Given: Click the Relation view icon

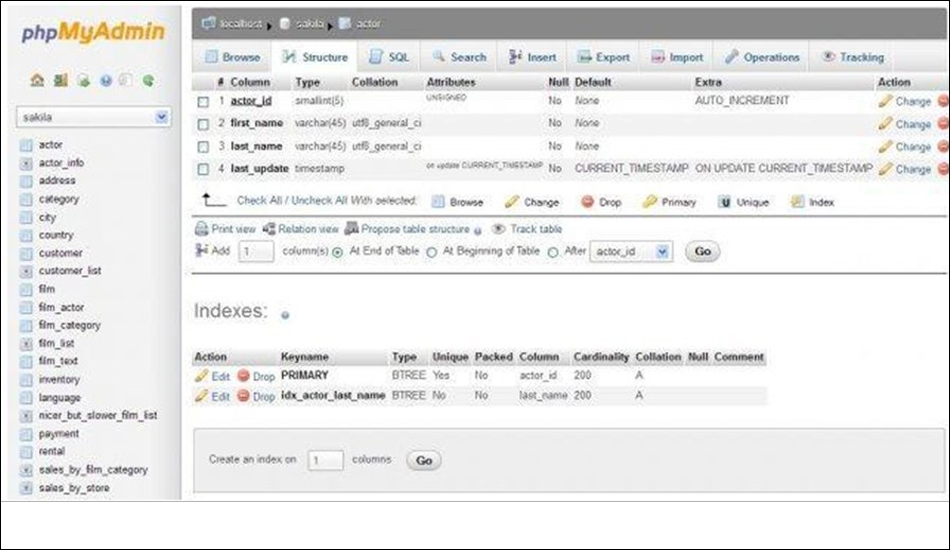Looking at the screenshot, I should pos(269,228).
